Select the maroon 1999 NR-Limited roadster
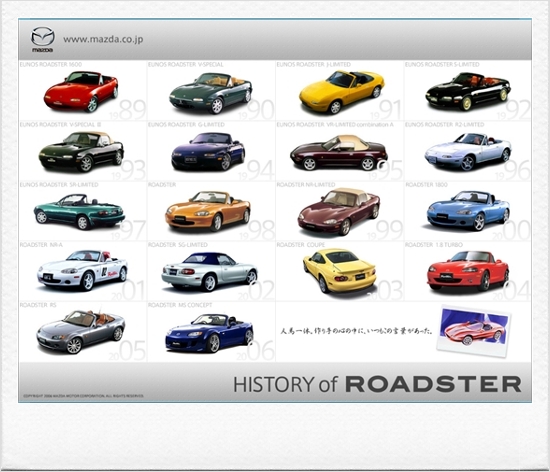Viewport: 550px width, 472px height. [339, 211]
